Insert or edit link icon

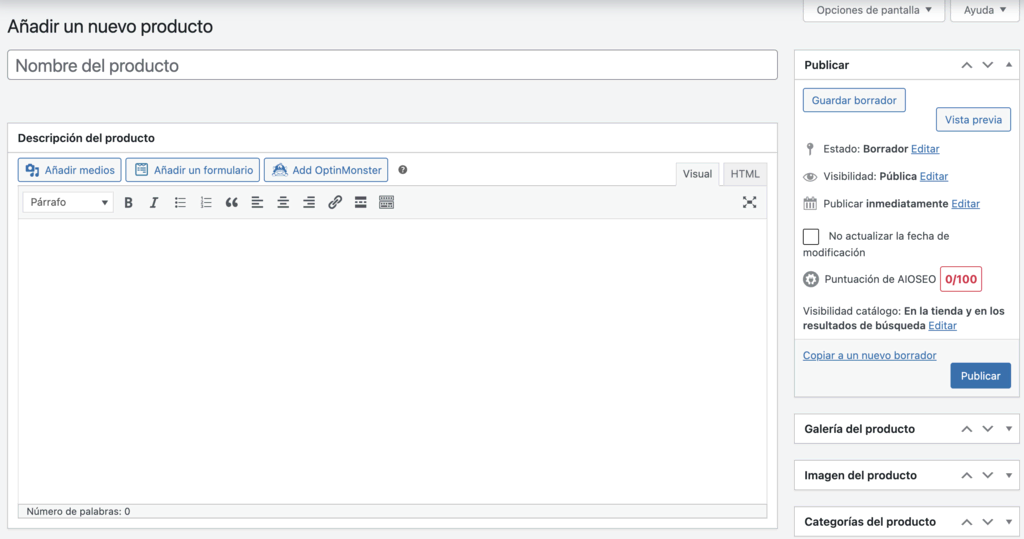tap(335, 203)
